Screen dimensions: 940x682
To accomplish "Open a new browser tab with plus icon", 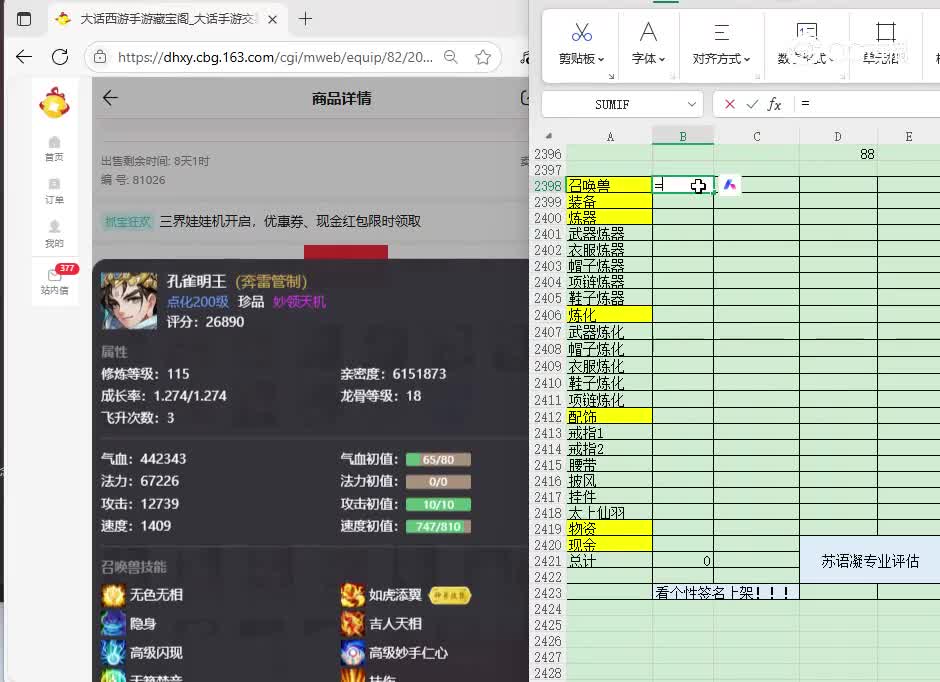I will pos(305,19).
